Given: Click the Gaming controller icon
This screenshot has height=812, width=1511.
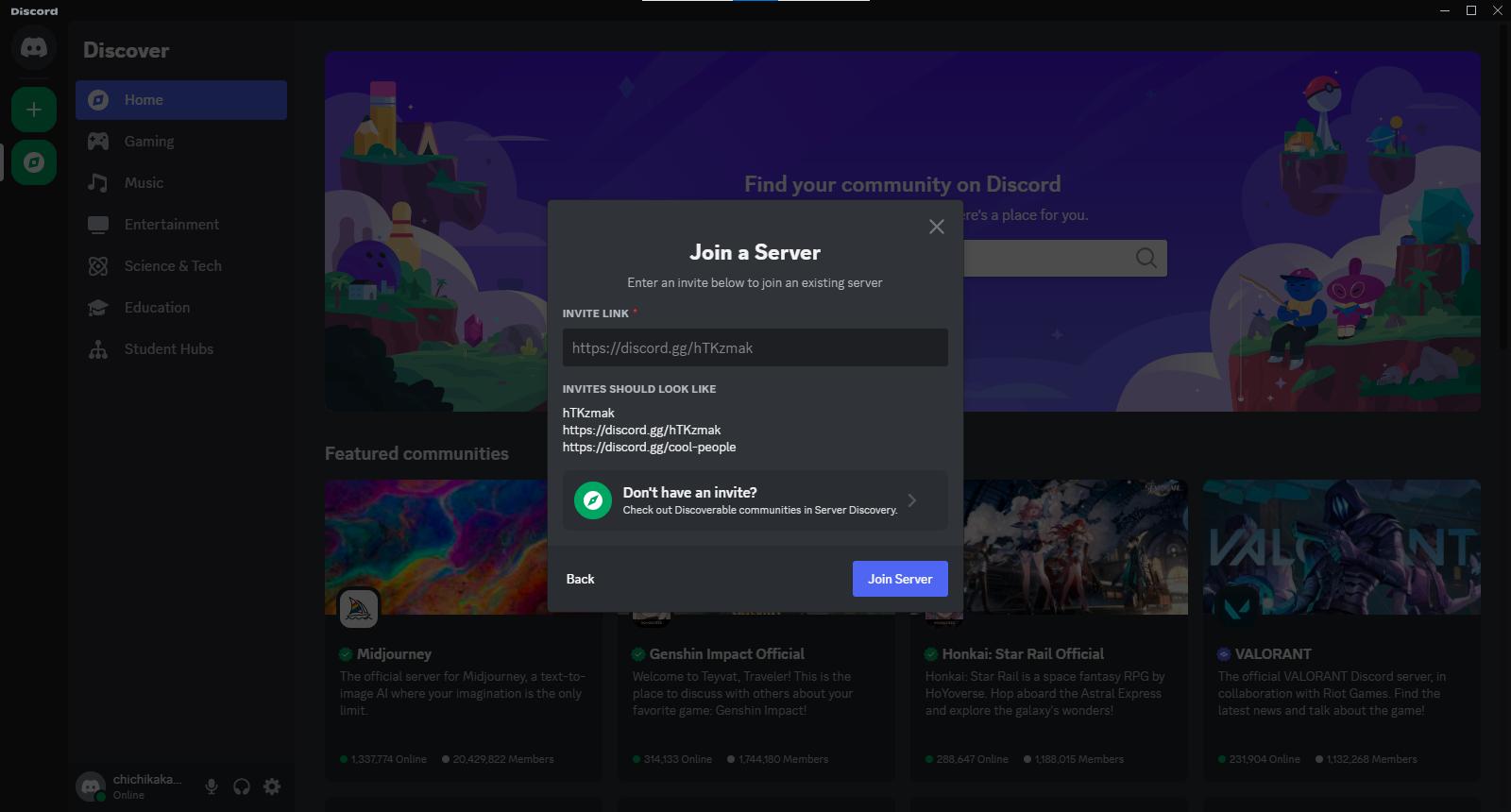Looking at the screenshot, I should tap(98, 142).
